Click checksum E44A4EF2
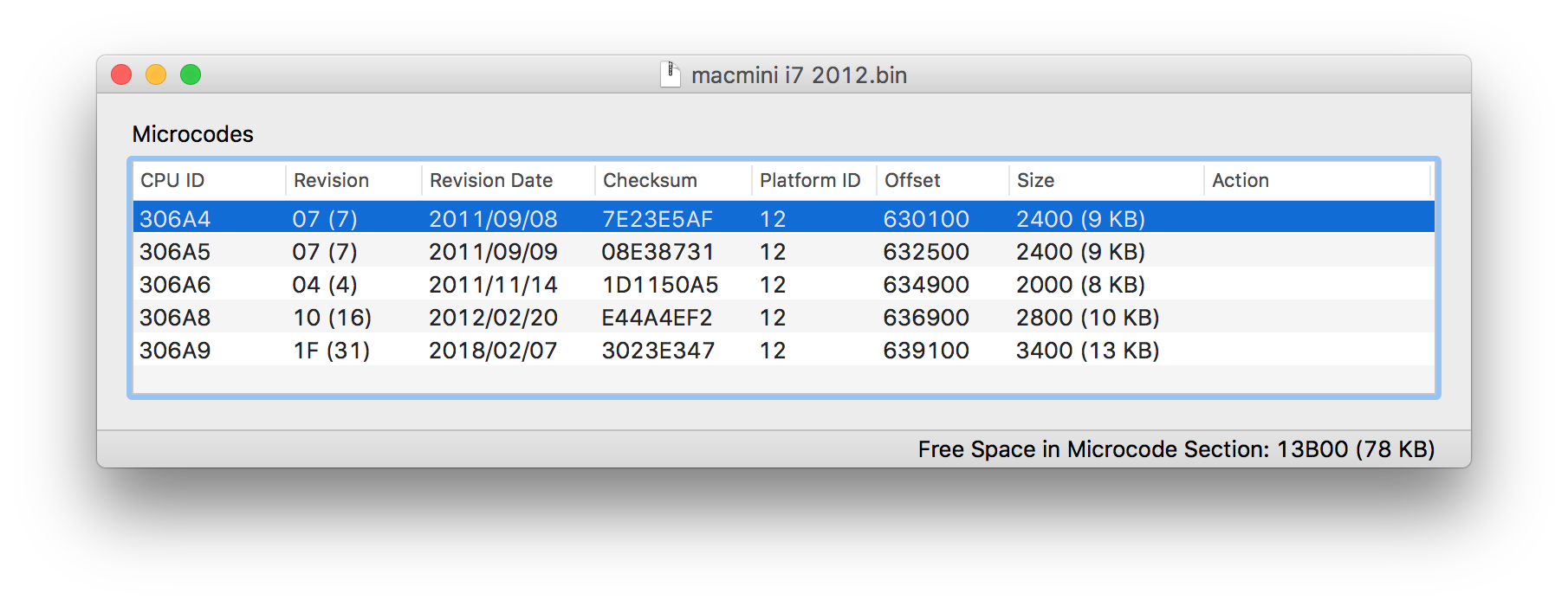Viewport: 1568px width, 606px height. coord(657,318)
